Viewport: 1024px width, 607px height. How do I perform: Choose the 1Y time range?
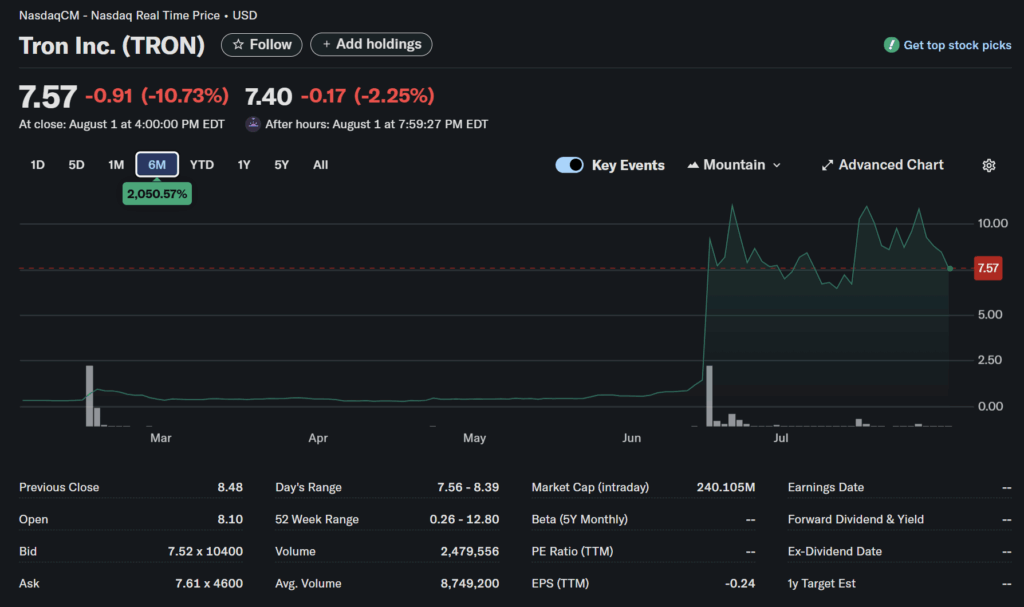coord(244,165)
